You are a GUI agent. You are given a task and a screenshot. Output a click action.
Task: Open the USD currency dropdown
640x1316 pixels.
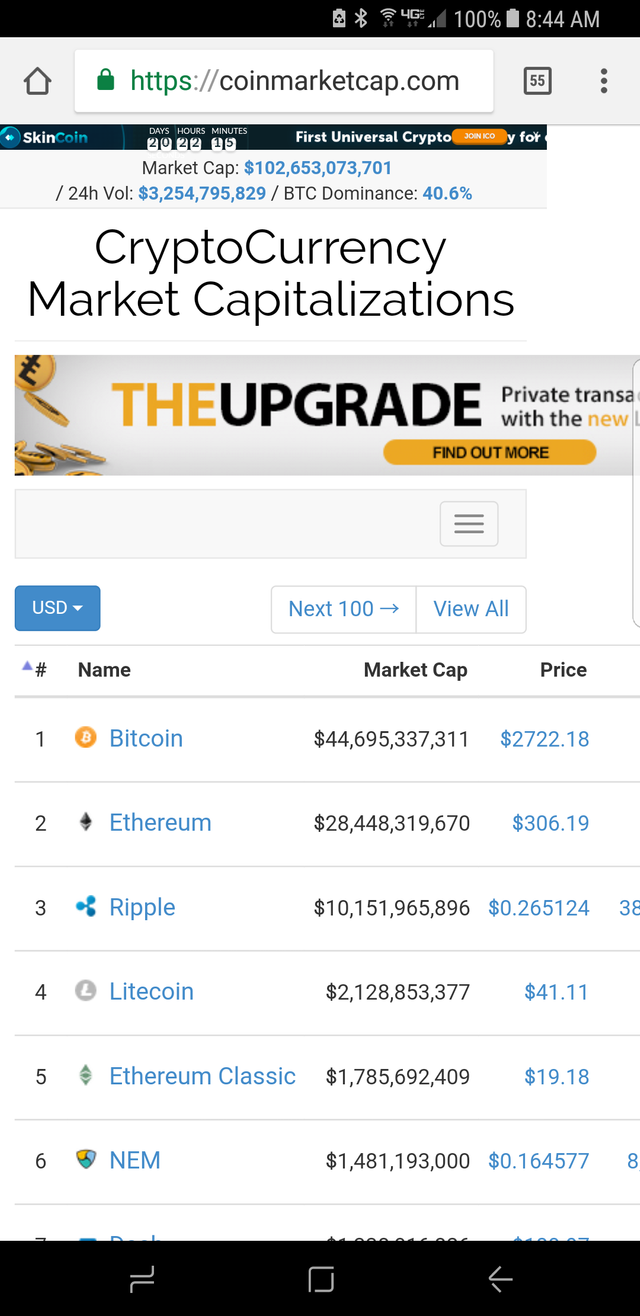57,608
